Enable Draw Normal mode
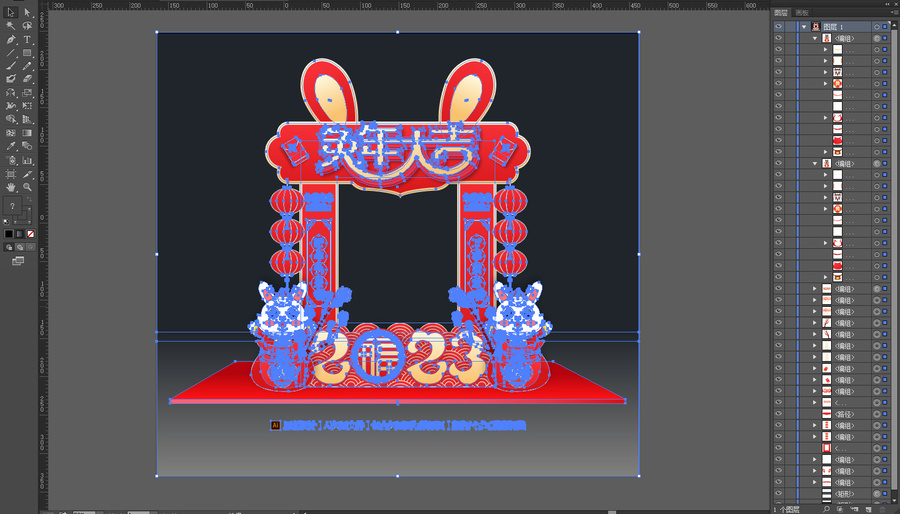 tap(9, 247)
